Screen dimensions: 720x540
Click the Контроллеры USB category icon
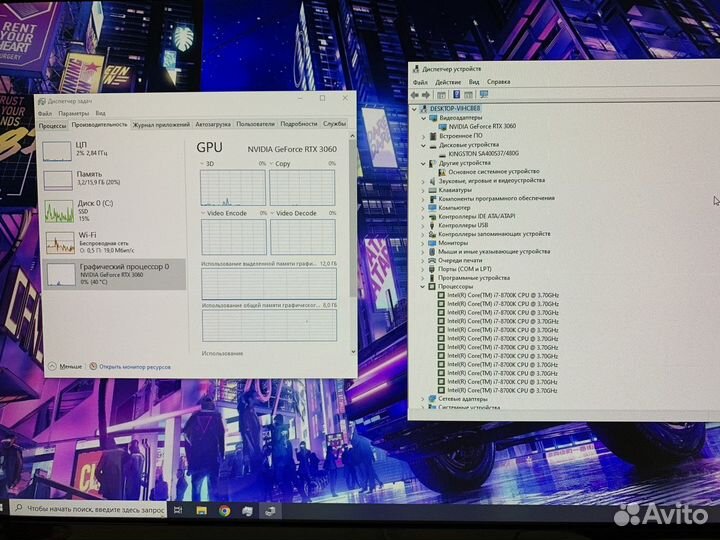pyautogui.click(x=432, y=225)
